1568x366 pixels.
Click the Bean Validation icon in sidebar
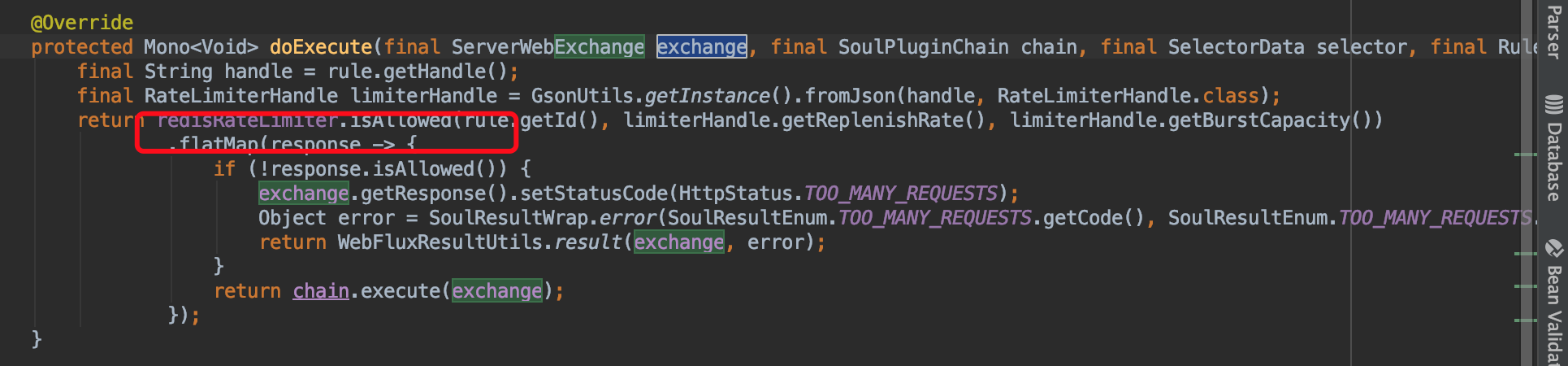(1553, 248)
